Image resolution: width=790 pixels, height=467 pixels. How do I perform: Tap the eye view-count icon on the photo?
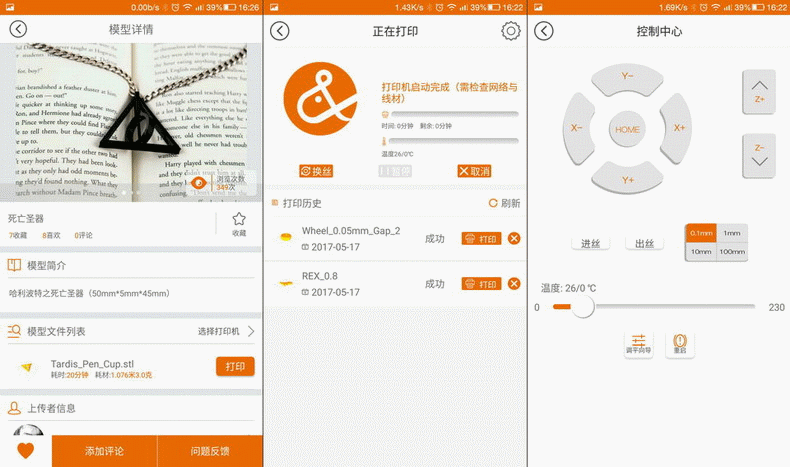pyautogui.click(x=199, y=183)
